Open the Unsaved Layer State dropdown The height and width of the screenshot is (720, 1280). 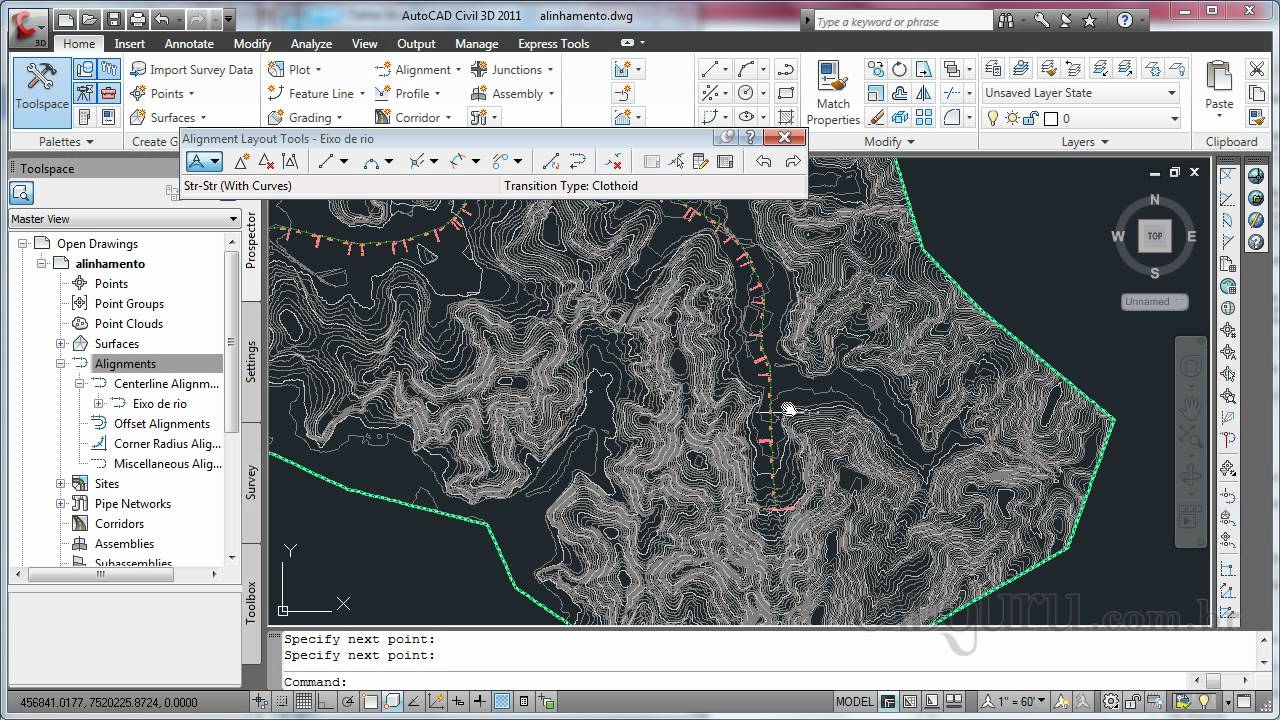pyautogui.click(x=1081, y=93)
